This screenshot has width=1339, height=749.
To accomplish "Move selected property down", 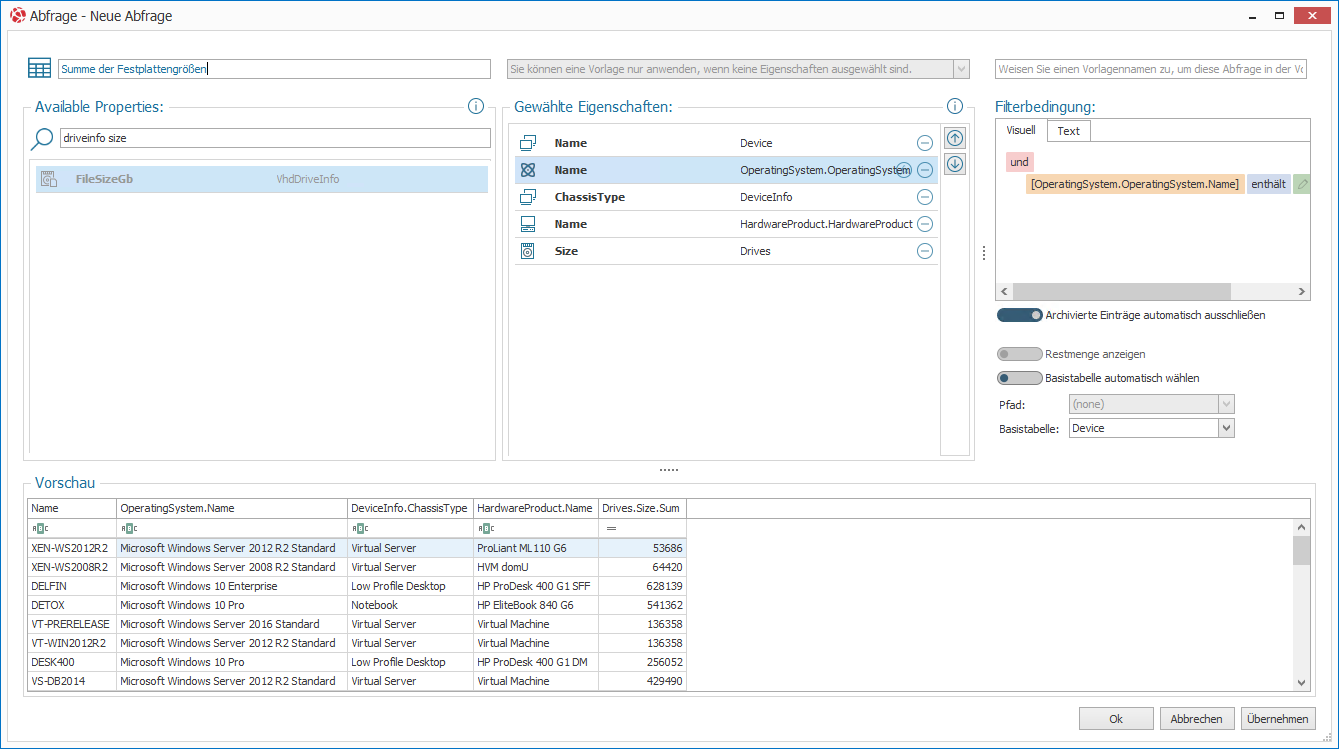I will [955, 164].
